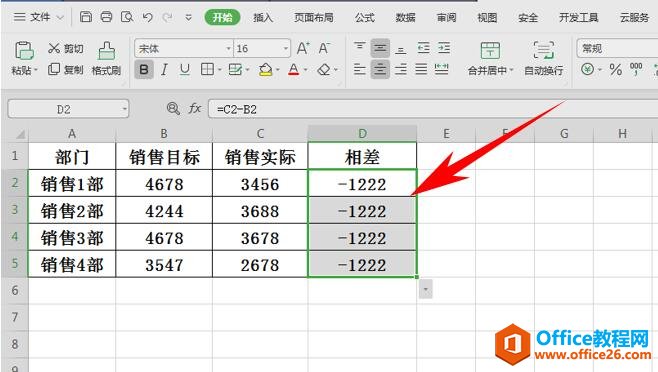The height and width of the screenshot is (372, 658).
Task: Switch to the 页面布局 Page Layout tab
Action: pyautogui.click(x=314, y=17)
